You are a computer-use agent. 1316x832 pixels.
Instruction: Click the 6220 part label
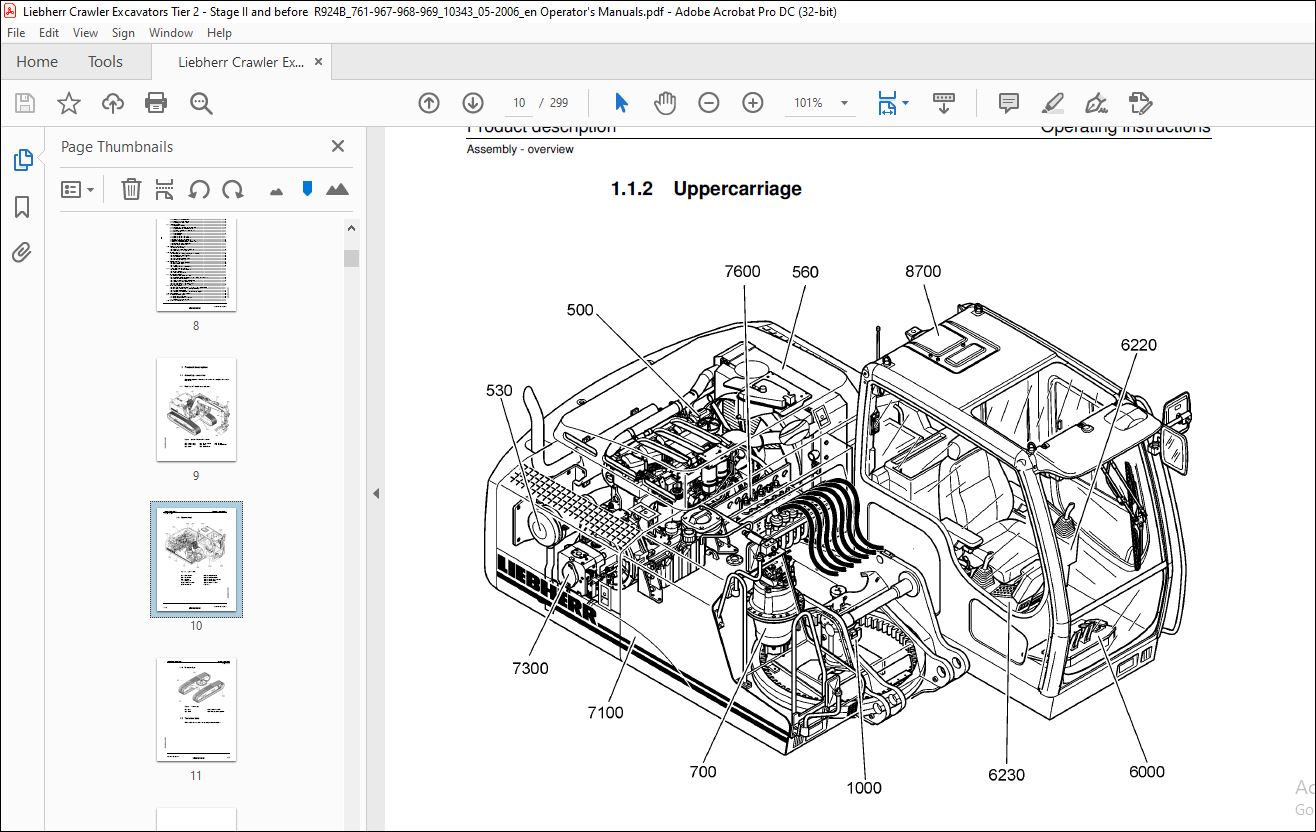(x=1138, y=345)
